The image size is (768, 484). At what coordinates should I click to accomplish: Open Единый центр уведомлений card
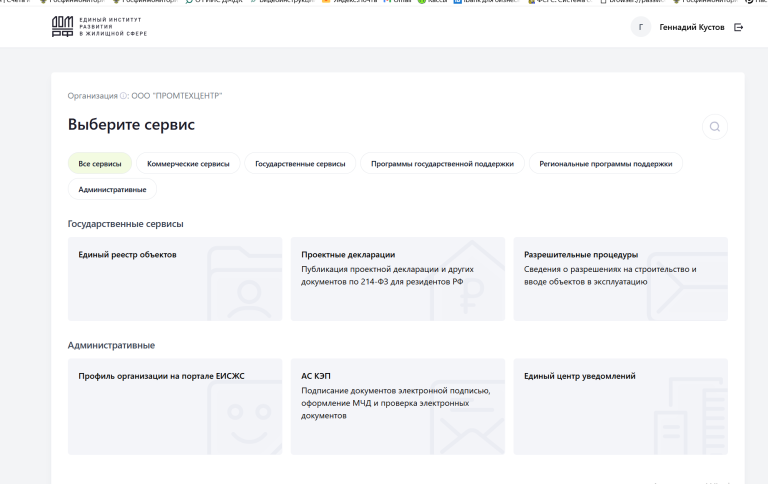pos(621,407)
